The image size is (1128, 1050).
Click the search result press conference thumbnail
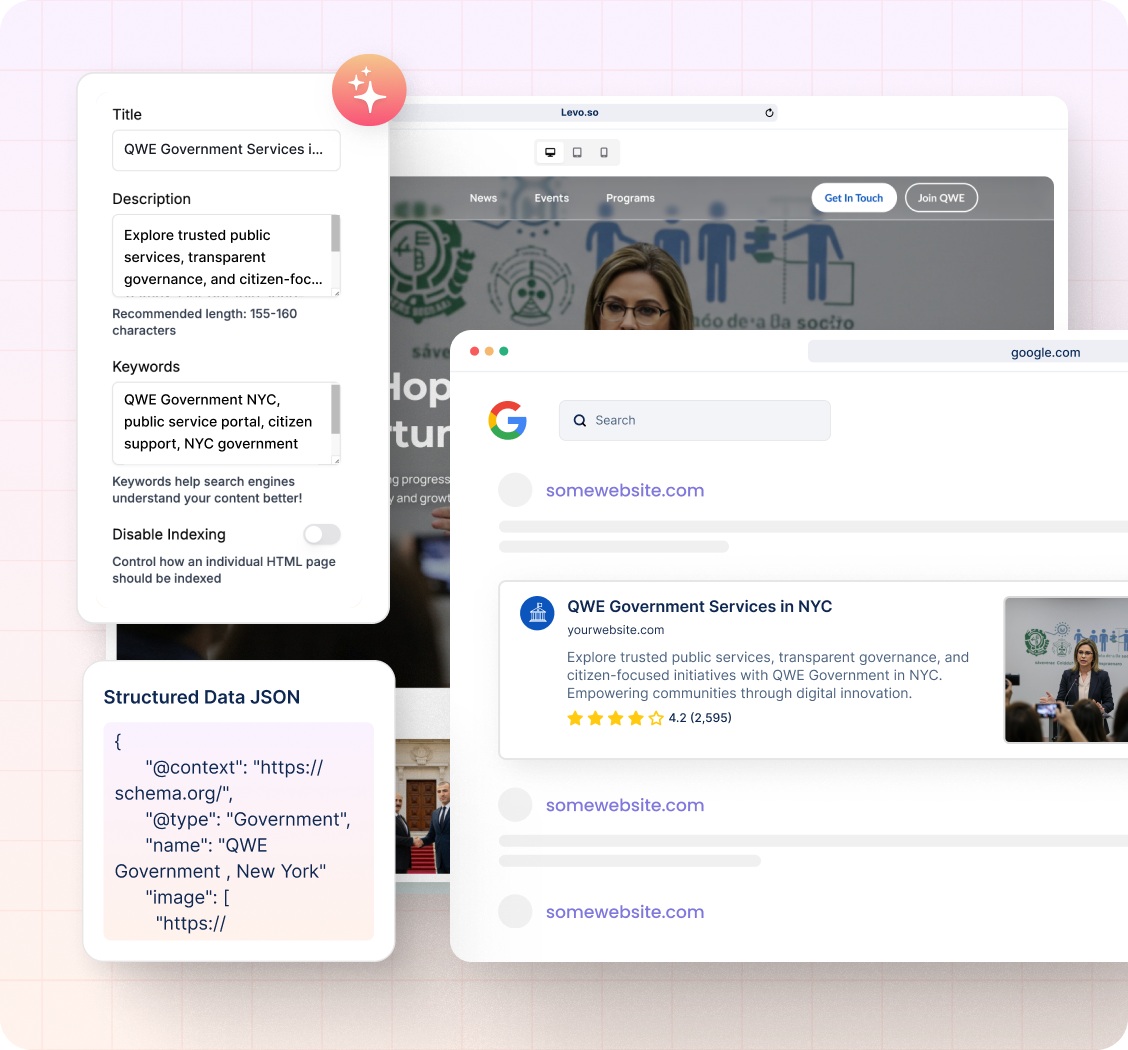coord(1065,670)
